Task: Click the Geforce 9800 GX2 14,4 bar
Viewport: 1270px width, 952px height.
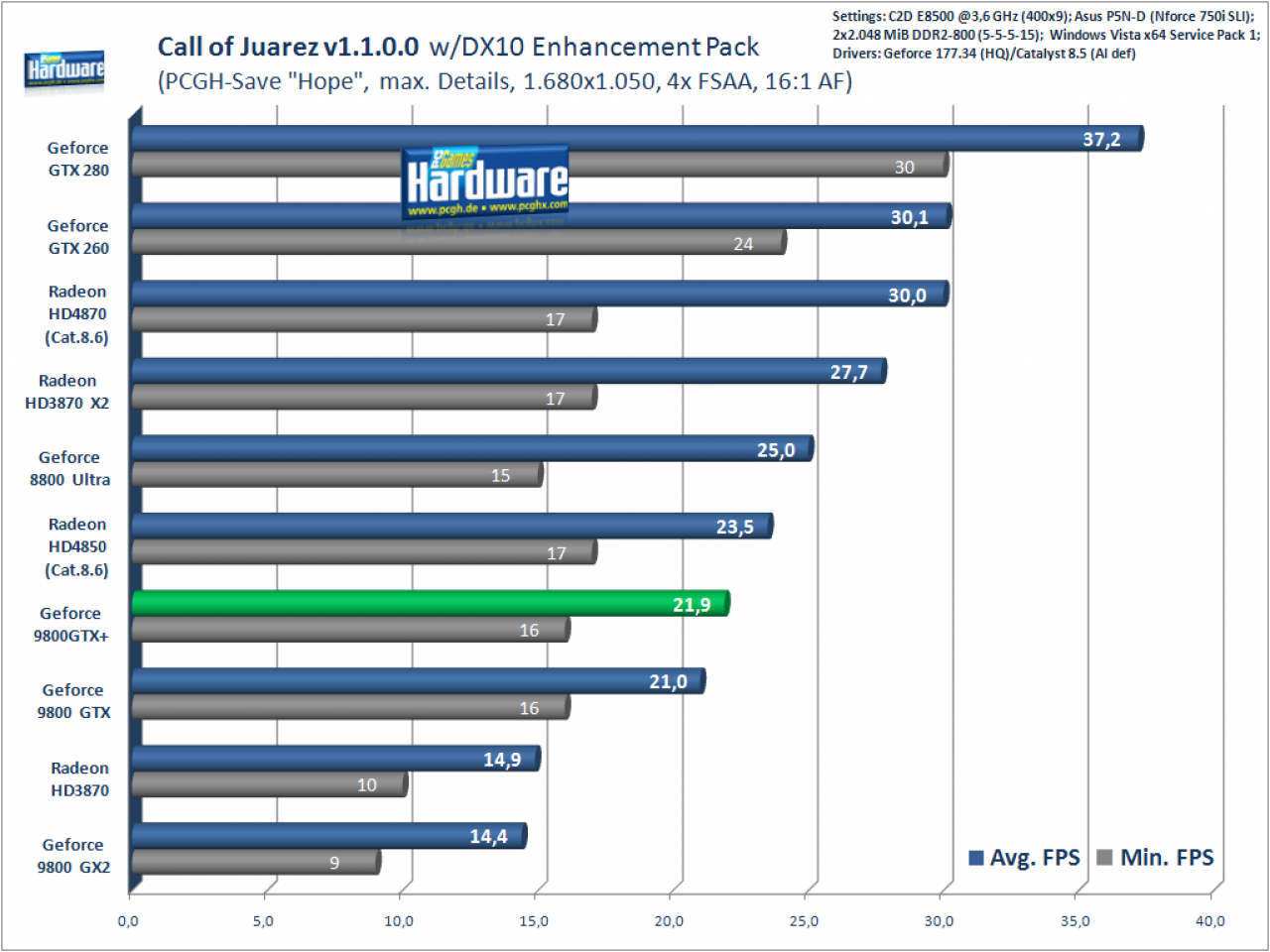Action: click(x=329, y=836)
